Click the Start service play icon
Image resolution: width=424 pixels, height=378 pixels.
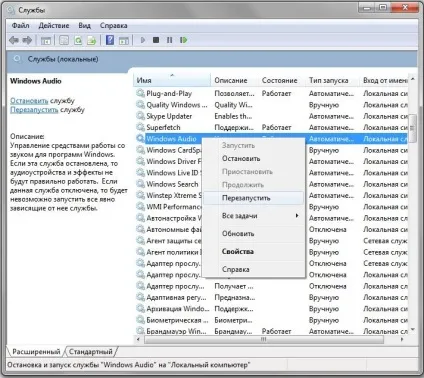143,40
